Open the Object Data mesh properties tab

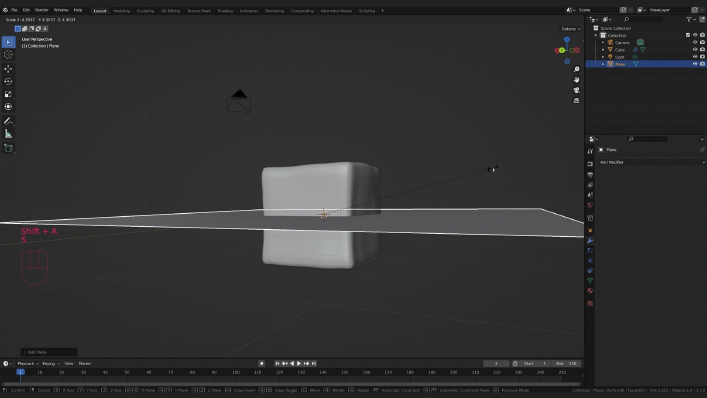click(590, 281)
